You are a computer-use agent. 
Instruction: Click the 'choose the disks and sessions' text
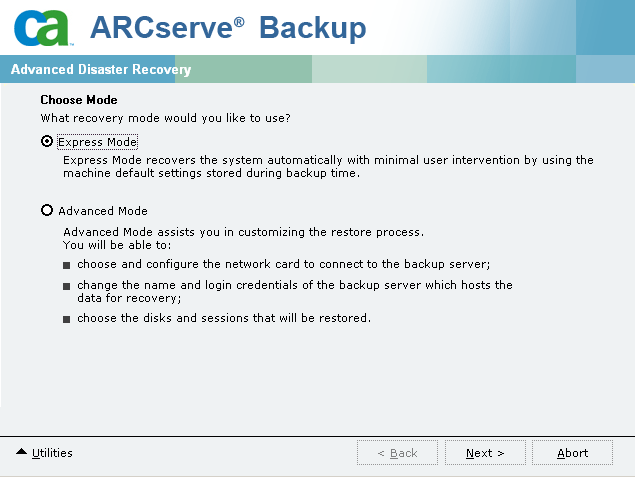(x=224, y=318)
